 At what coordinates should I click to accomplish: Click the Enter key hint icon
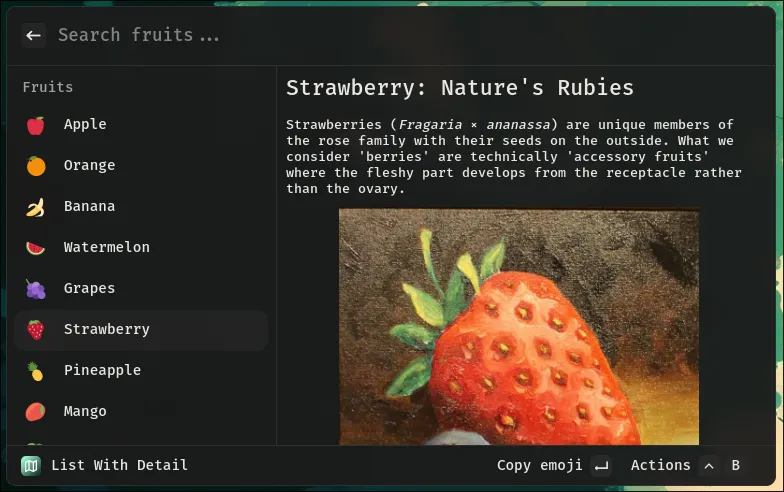coord(601,465)
